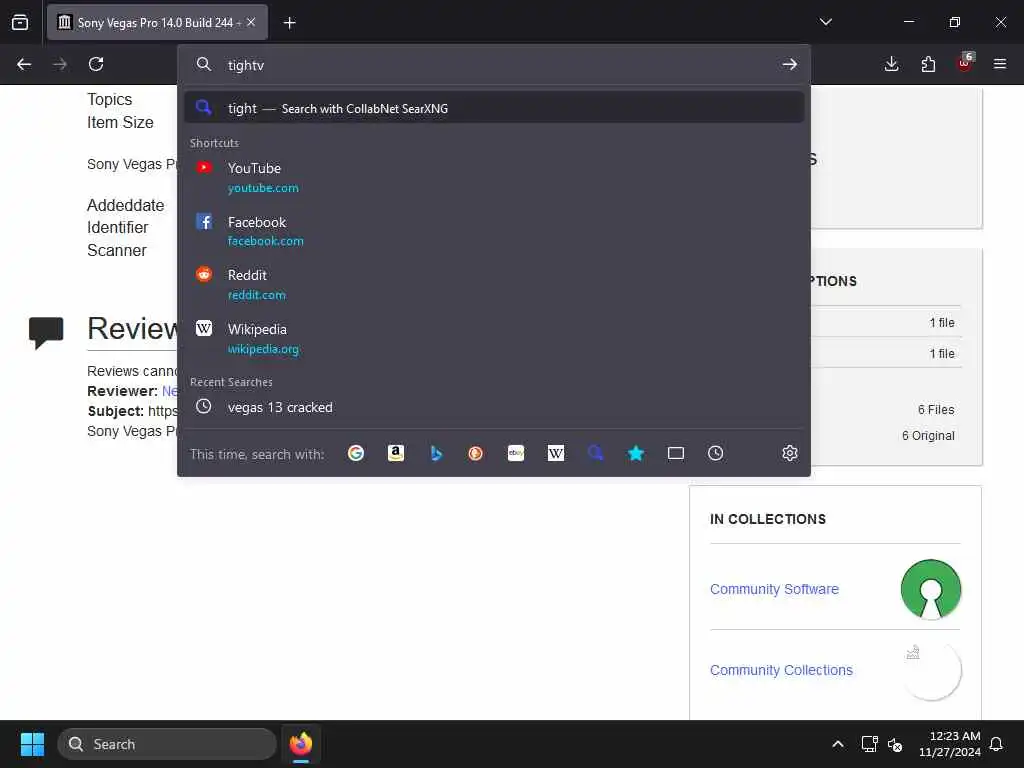Open the Windows Start menu
The image size is (1024, 768).
point(32,744)
